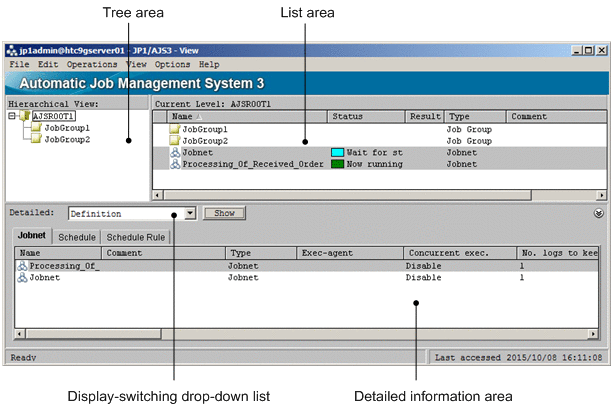This screenshot has height=408, width=615.
Task: Click the detail area horizontal scrollbar thumb
Action: coord(93,334)
